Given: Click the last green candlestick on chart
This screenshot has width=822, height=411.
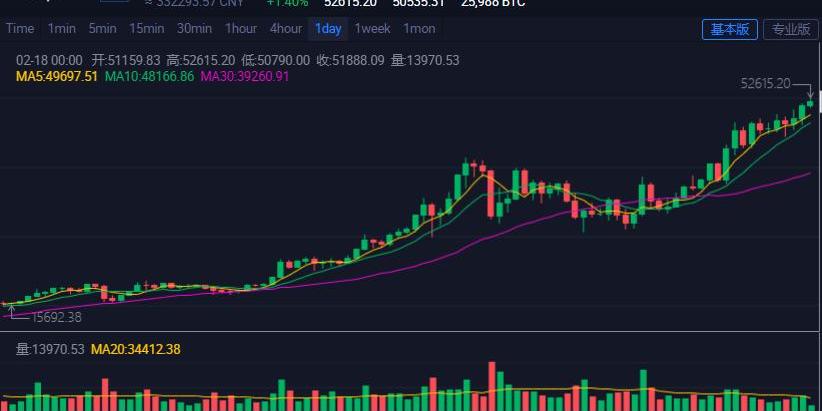Looking at the screenshot, I should pyautogui.click(x=810, y=101).
